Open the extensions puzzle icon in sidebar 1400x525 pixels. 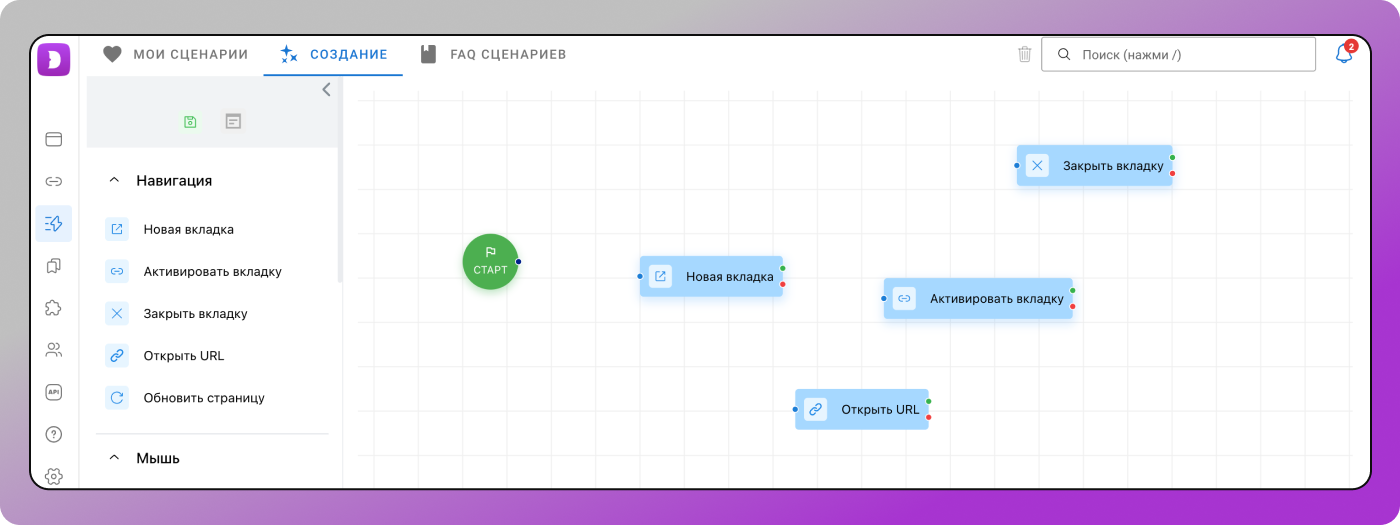tap(54, 308)
